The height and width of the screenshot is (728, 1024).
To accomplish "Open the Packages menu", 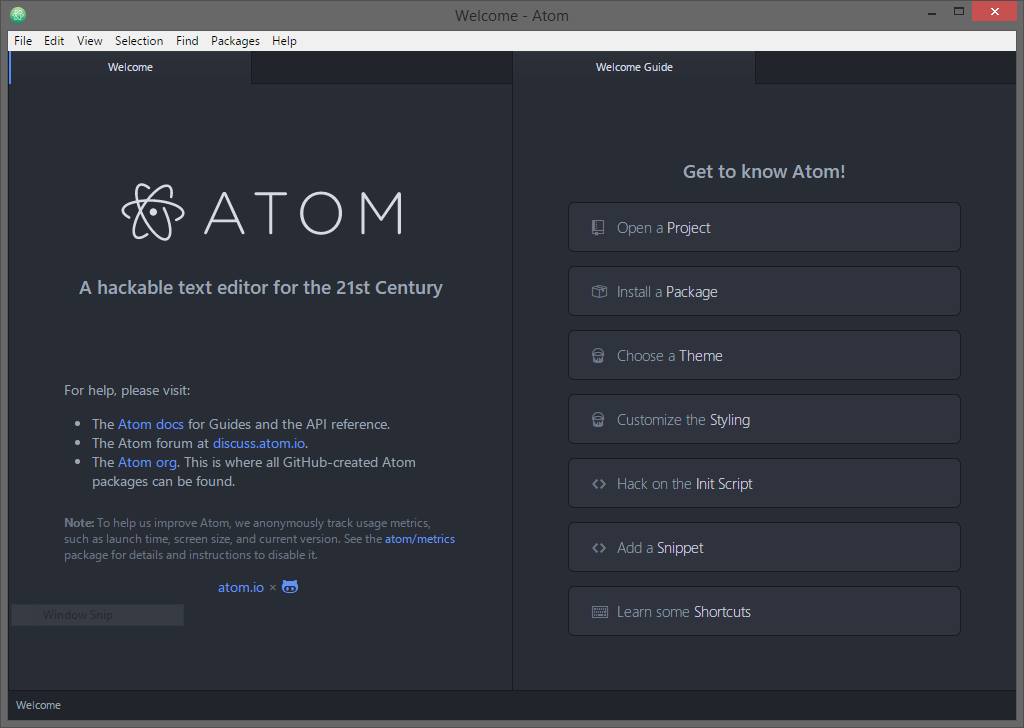I will pyautogui.click(x=235, y=40).
